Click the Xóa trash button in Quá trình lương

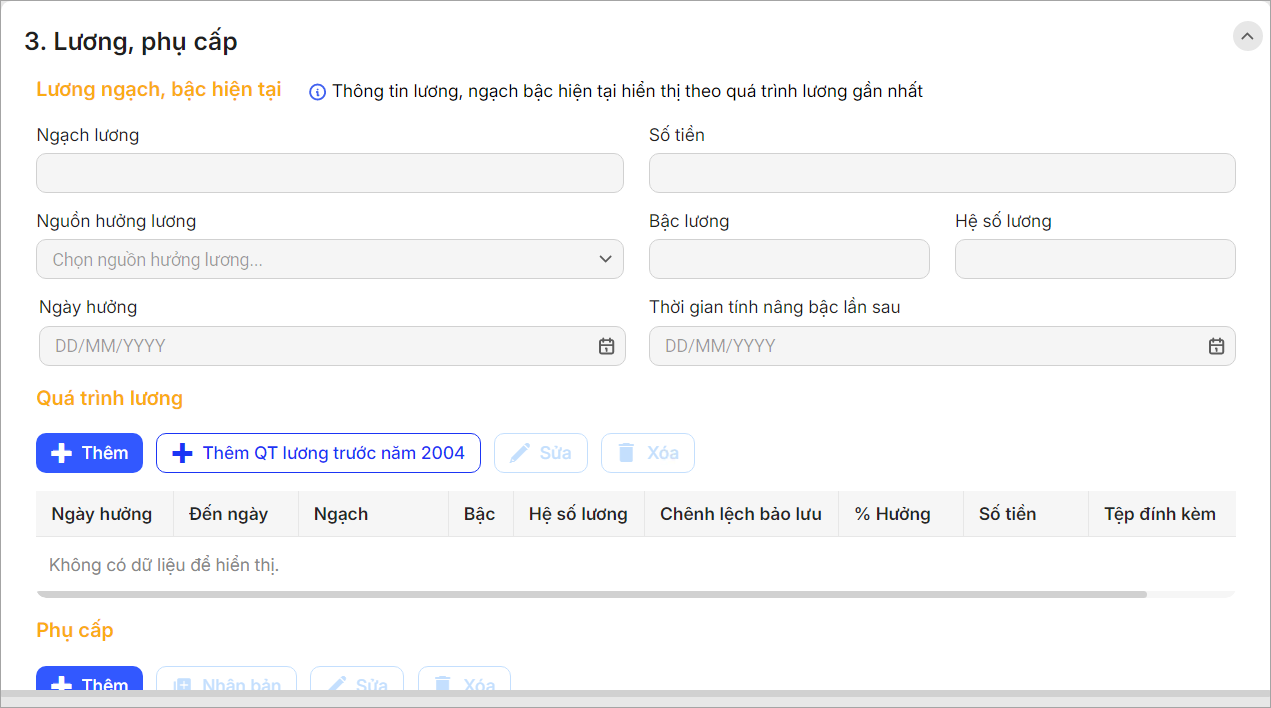pyautogui.click(x=648, y=453)
